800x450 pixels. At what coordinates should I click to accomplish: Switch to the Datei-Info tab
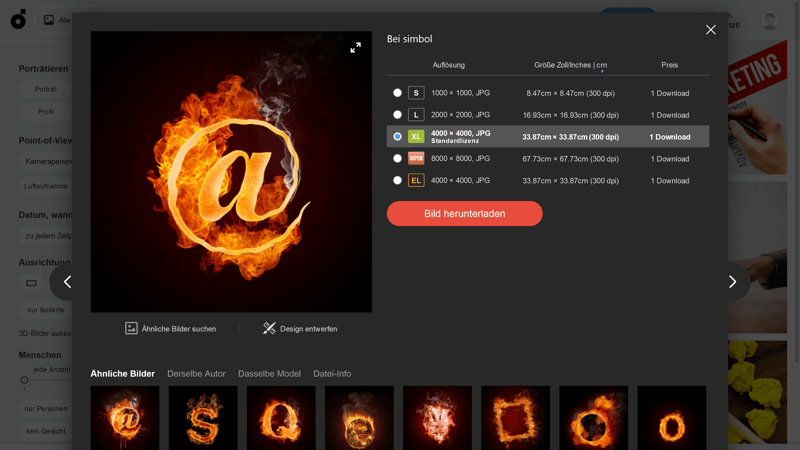coord(332,374)
